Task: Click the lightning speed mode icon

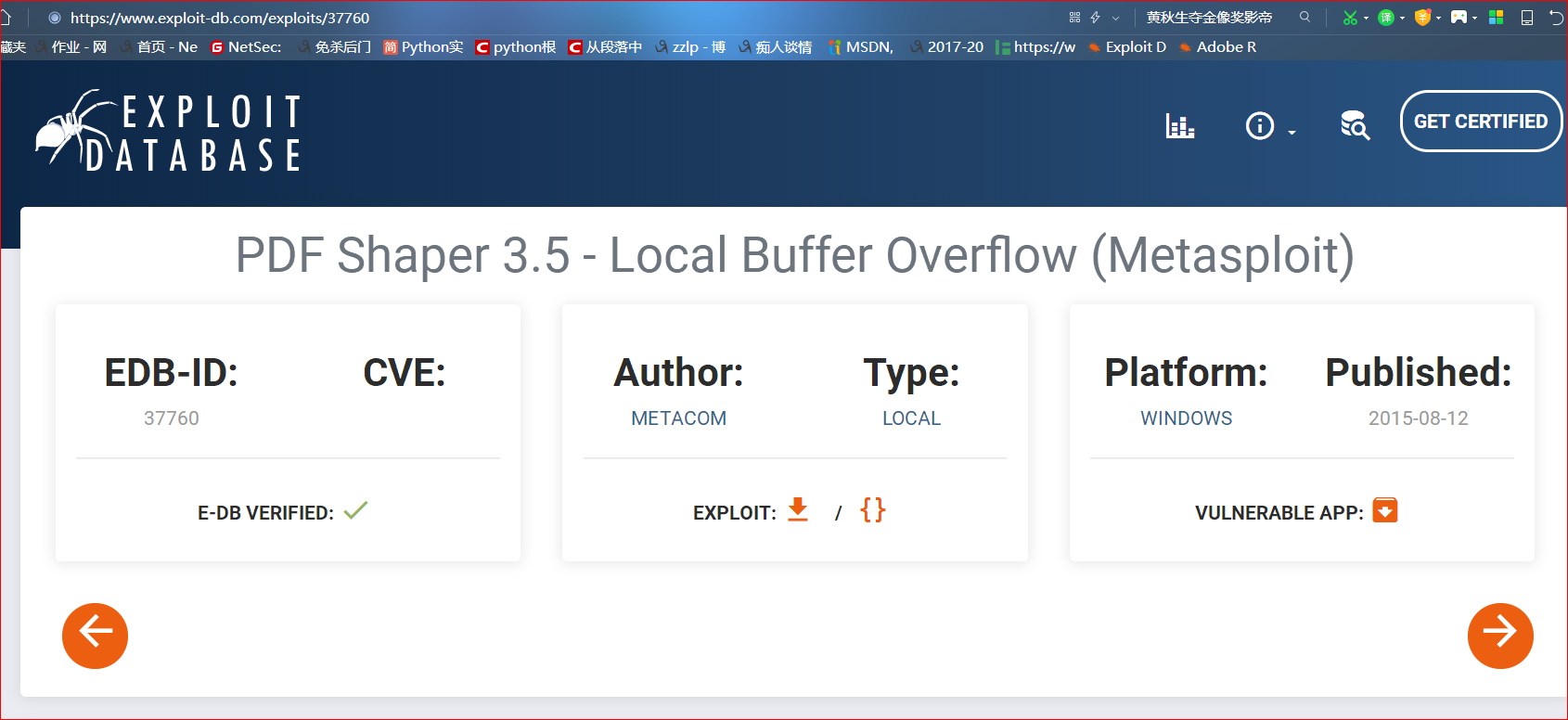Action: click(1095, 18)
